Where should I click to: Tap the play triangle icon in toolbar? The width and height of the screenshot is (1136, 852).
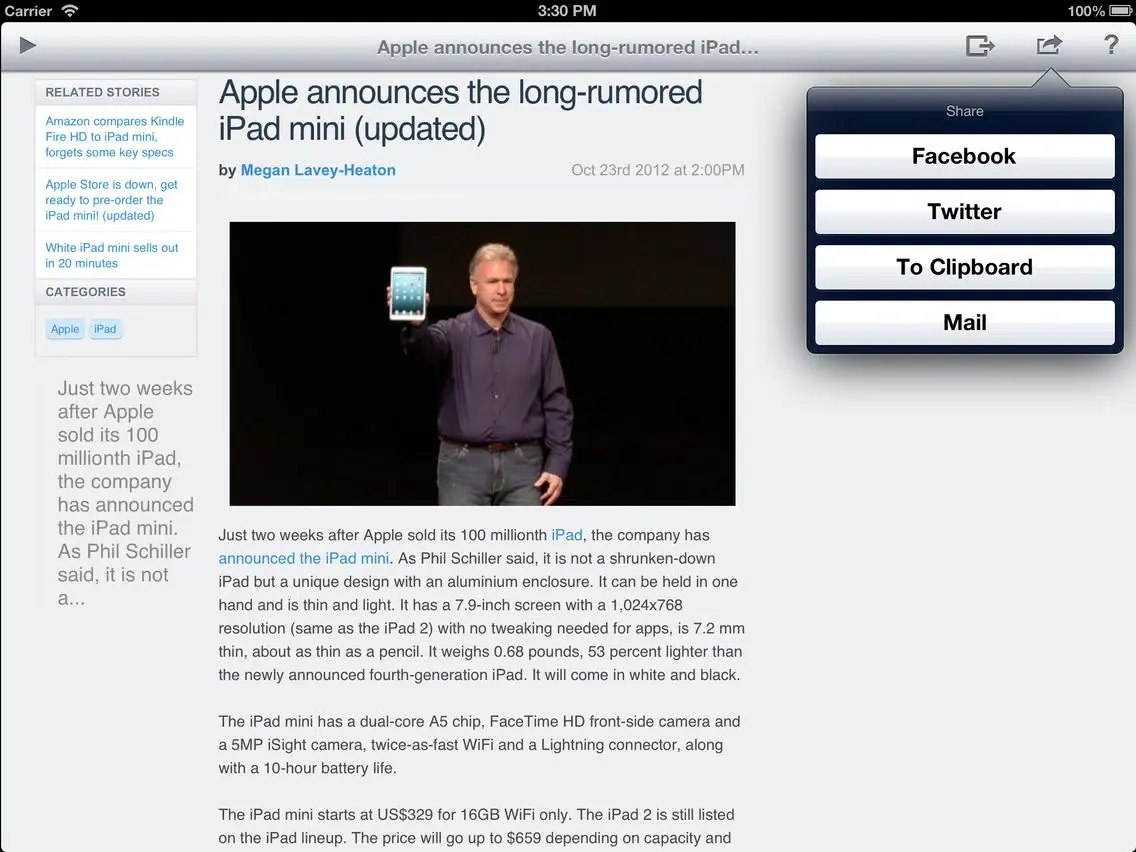28,46
